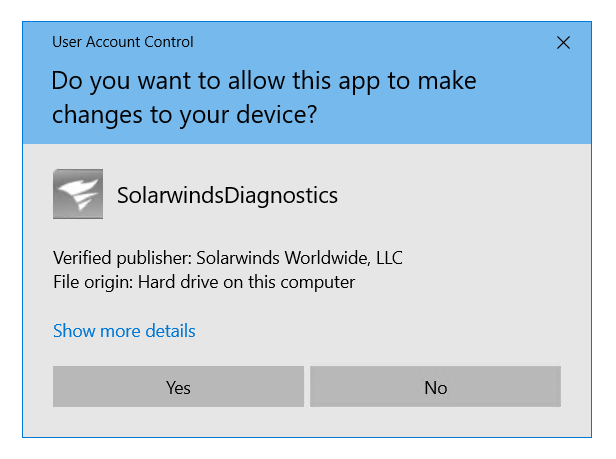Image resolution: width=616 pixels, height=459 pixels.
Task: Click the User Account Control title text
Action: tap(123, 42)
